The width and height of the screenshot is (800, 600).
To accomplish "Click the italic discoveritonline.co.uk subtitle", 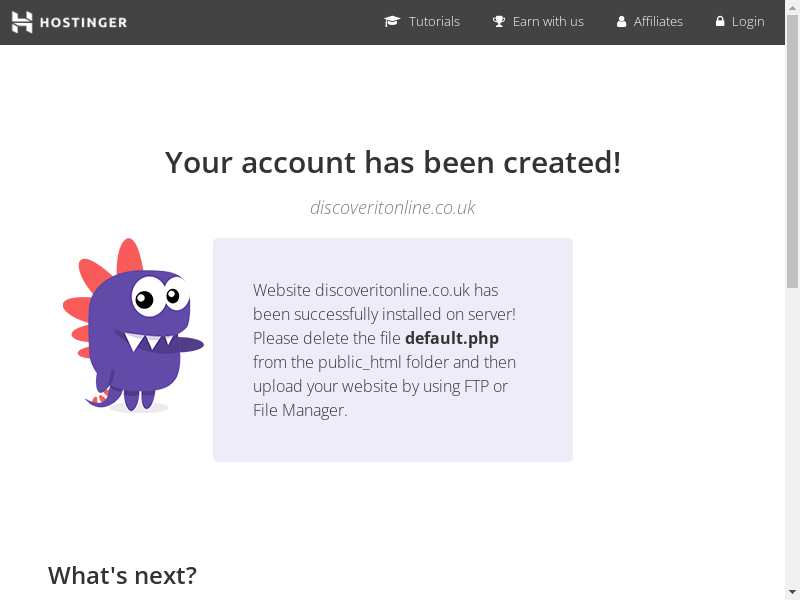I will tap(393, 208).
